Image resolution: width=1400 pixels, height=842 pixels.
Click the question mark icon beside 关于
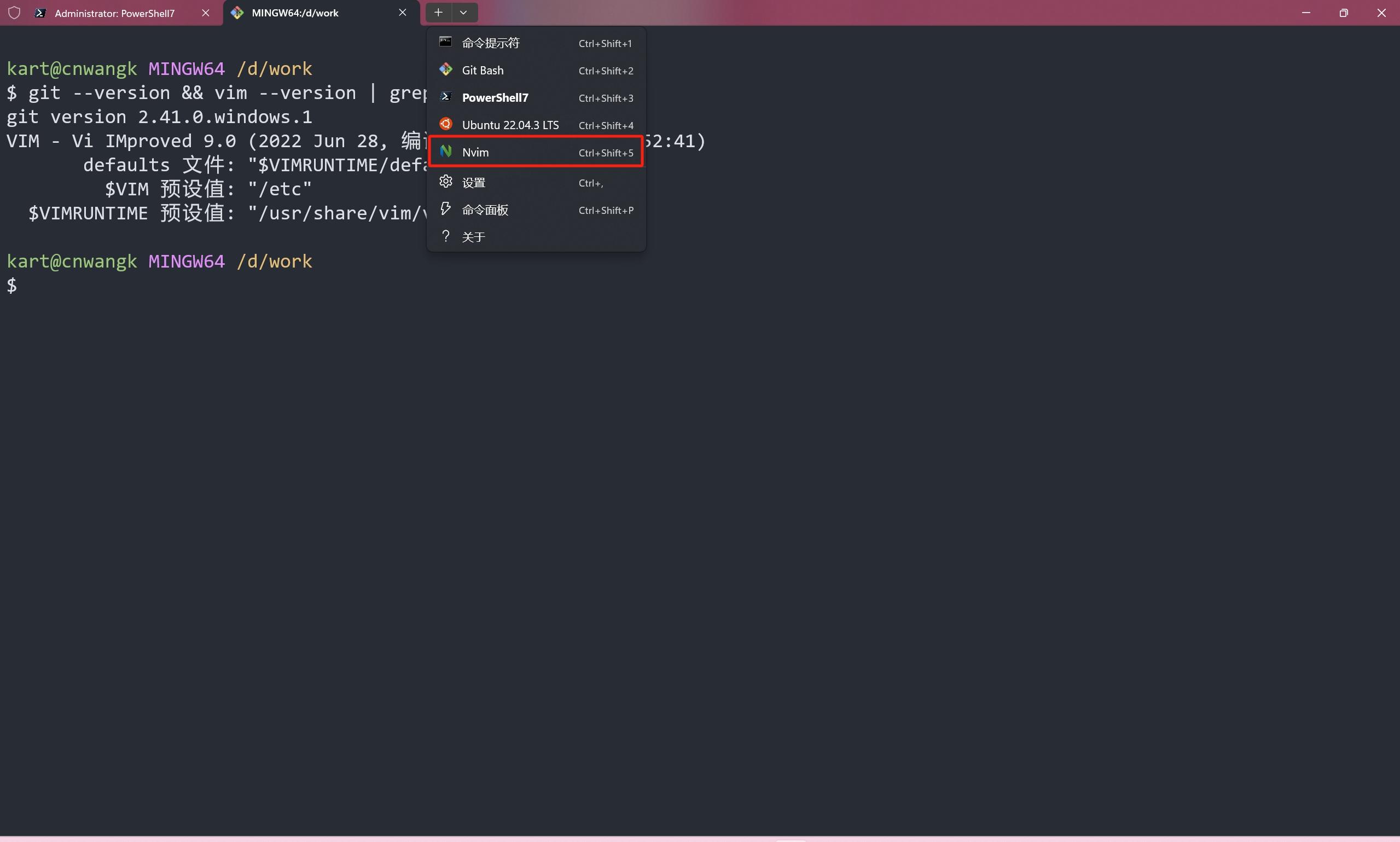pos(446,236)
